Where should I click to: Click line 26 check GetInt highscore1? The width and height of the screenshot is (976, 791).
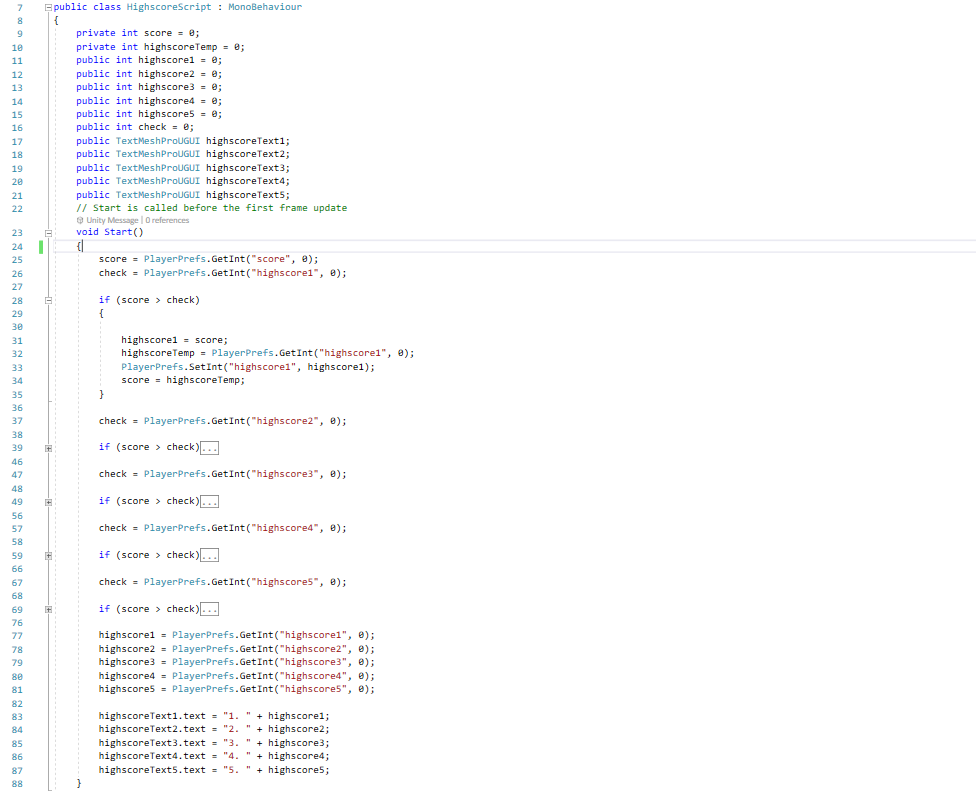point(222,273)
